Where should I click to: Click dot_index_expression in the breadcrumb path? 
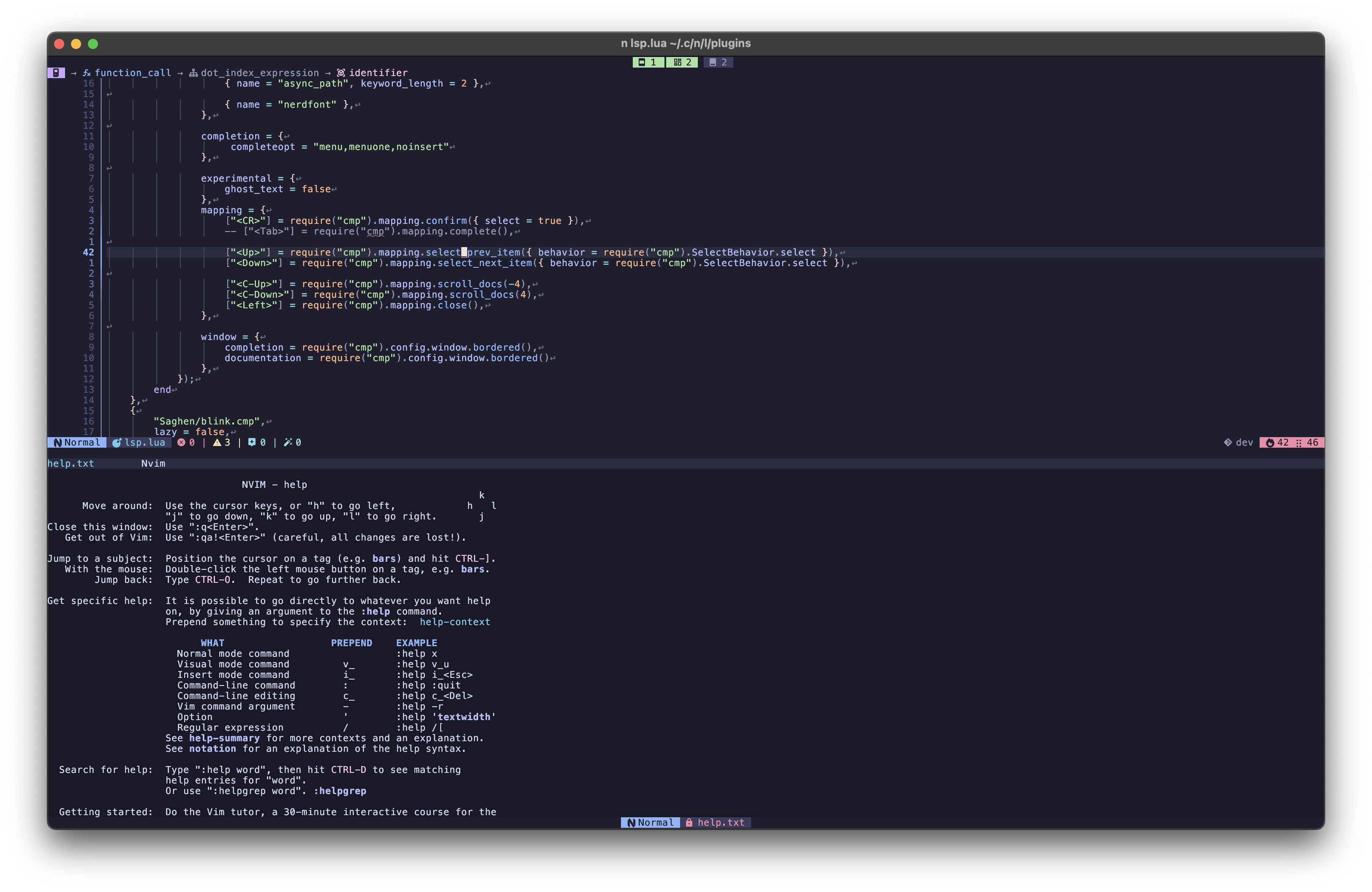point(259,73)
